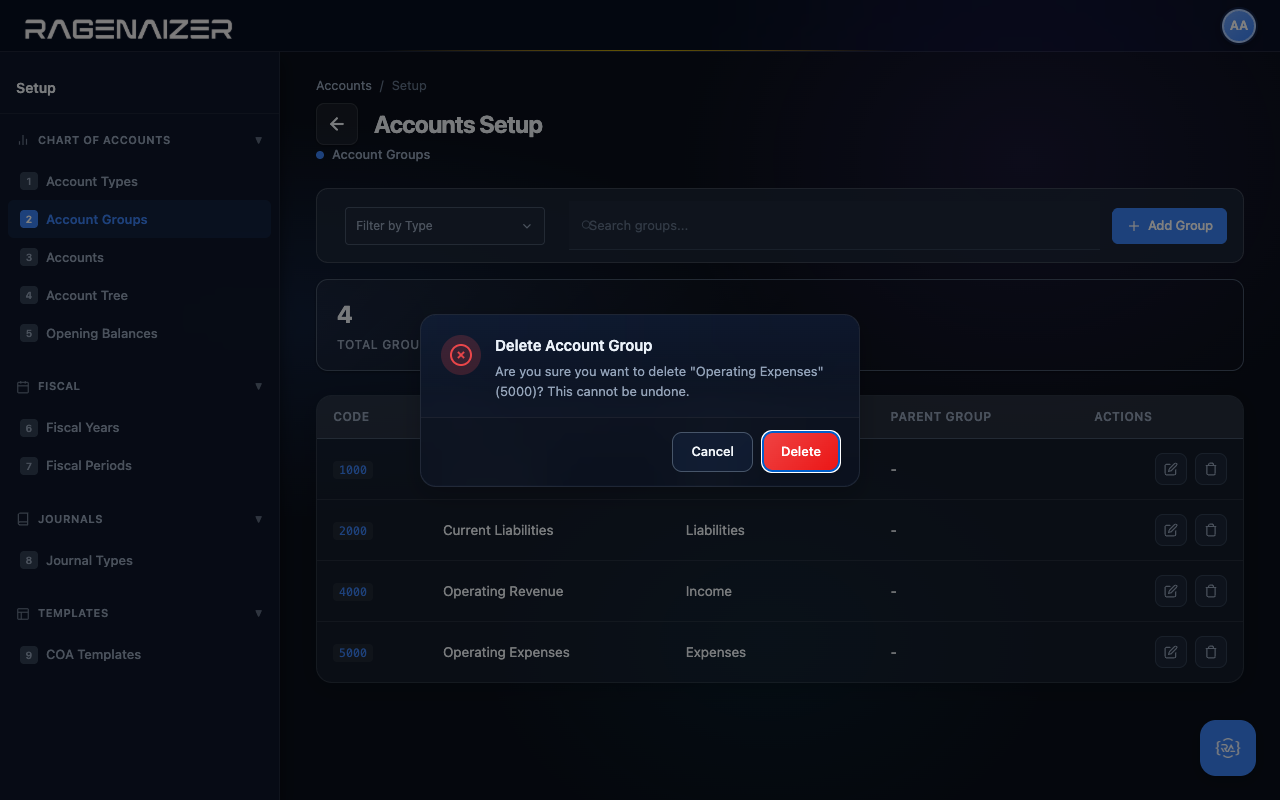Edit the Operating Revenue group
This screenshot has width=1280, height=800.
[x=1170, y=591]
